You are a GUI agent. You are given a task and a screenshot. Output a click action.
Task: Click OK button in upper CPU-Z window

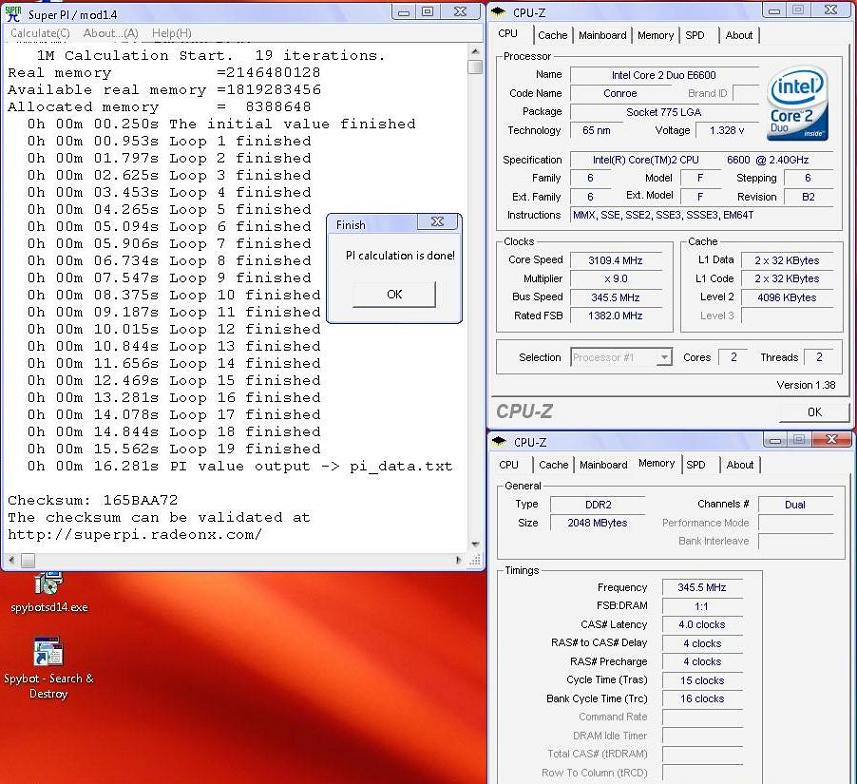pos(814,412)
